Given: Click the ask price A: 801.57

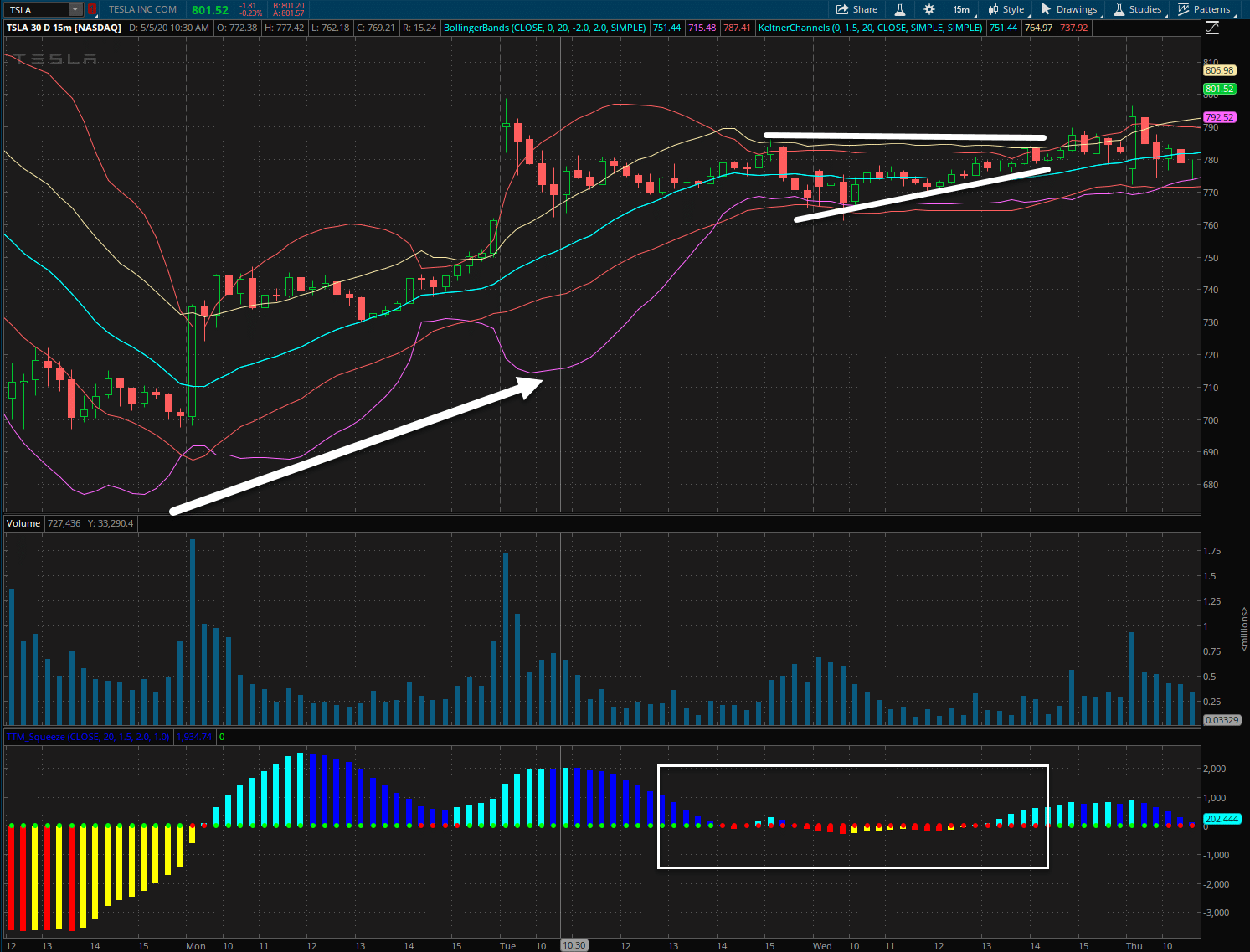Looking at the screenshot, I should point(289,13).
